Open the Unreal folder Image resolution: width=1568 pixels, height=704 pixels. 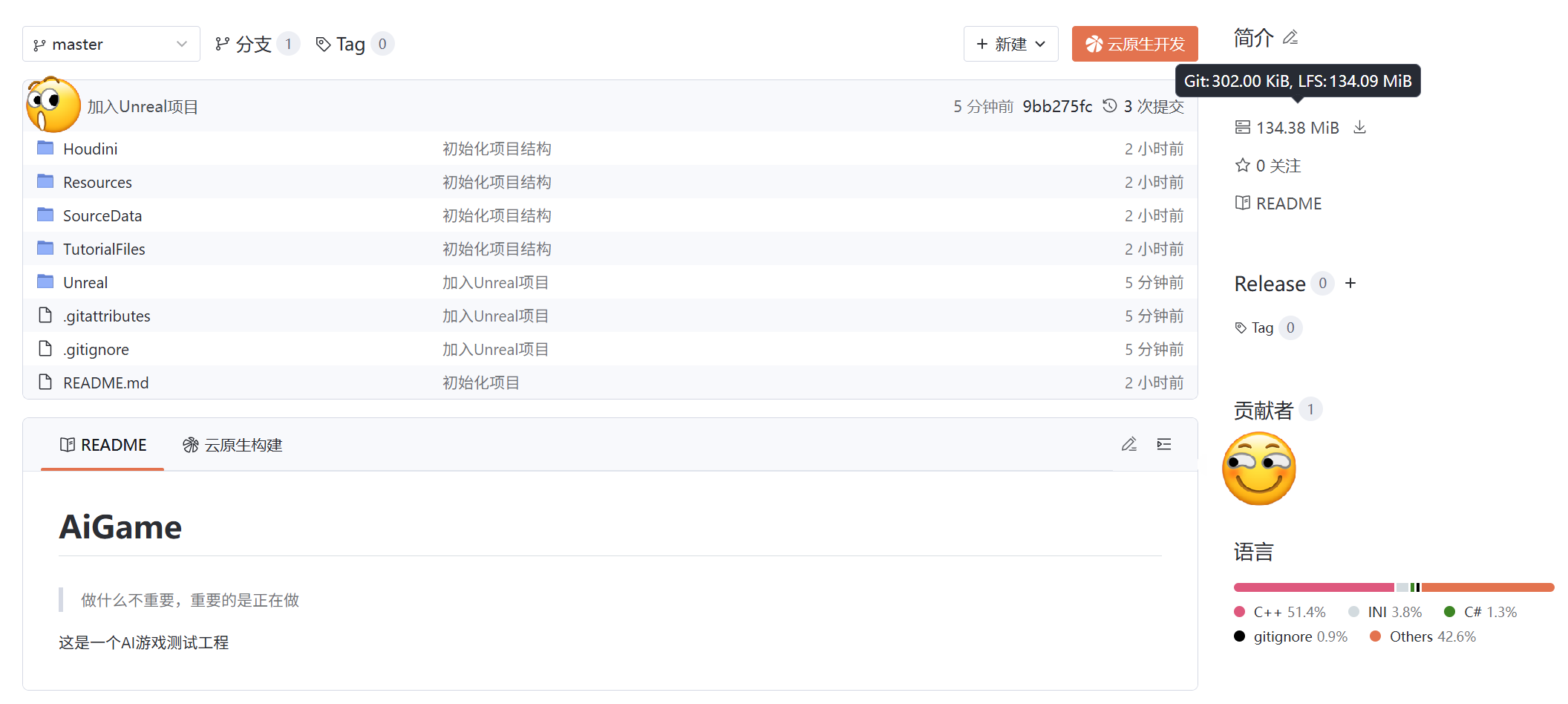pos(85,283)
